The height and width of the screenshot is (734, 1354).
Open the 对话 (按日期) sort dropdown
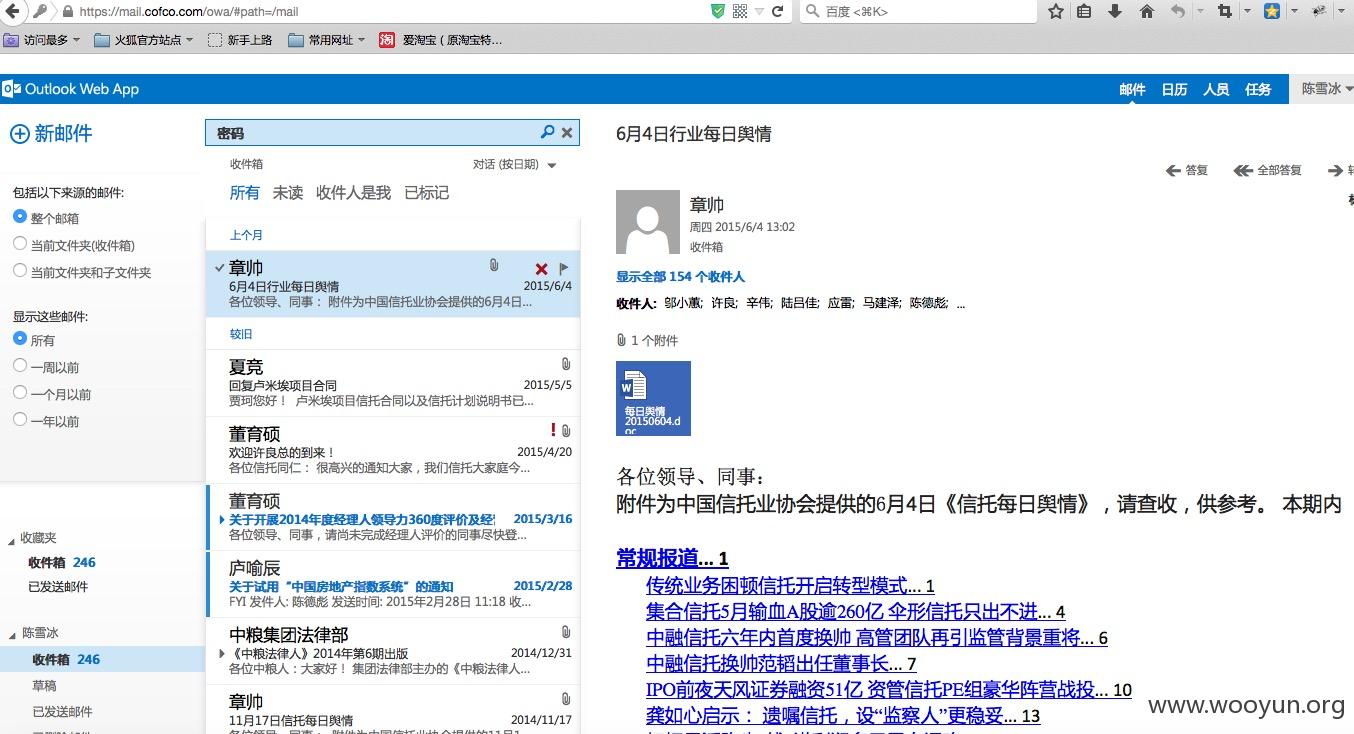tap(515, 164)
